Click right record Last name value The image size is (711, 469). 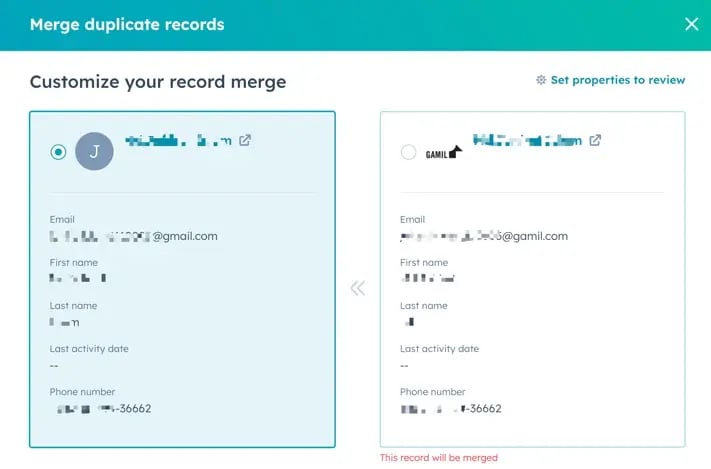click(409, 322)
